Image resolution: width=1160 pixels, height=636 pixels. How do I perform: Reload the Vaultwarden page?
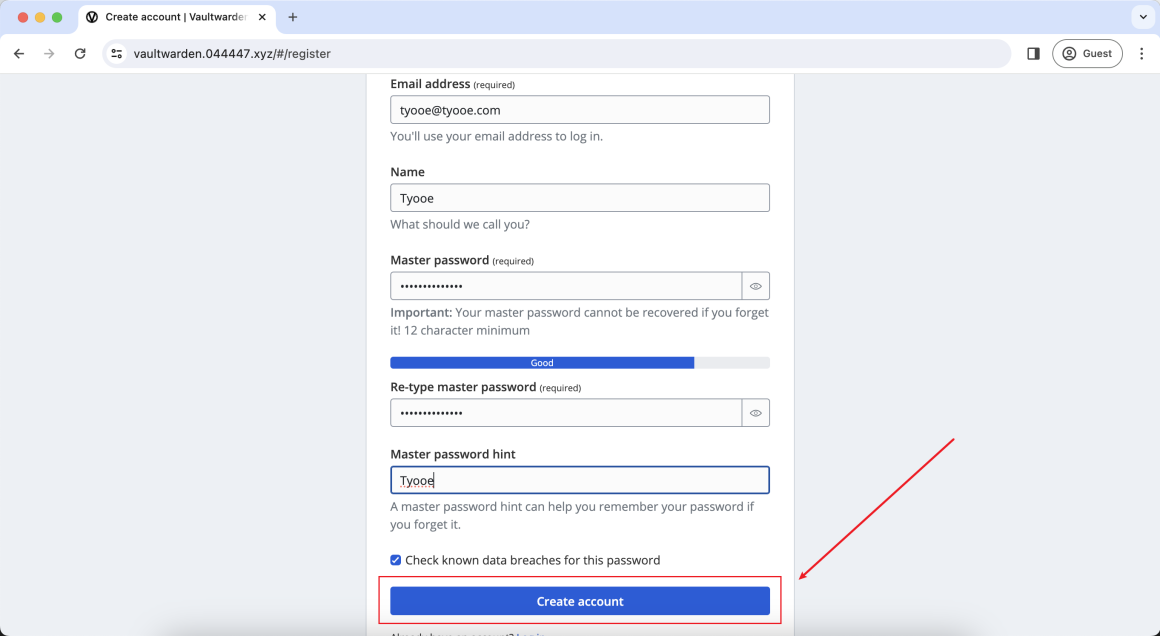click(x=80, y=54)
